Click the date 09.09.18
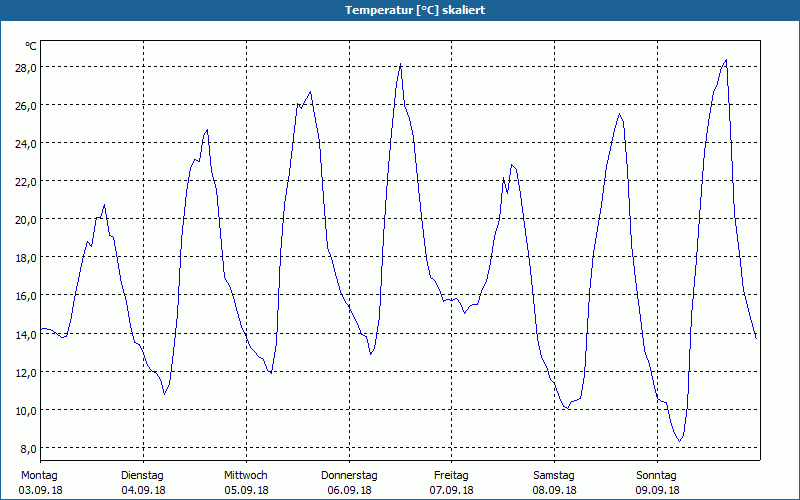Image resolution: width=800 pixels, height=500 pixels. tap(657, 490)
